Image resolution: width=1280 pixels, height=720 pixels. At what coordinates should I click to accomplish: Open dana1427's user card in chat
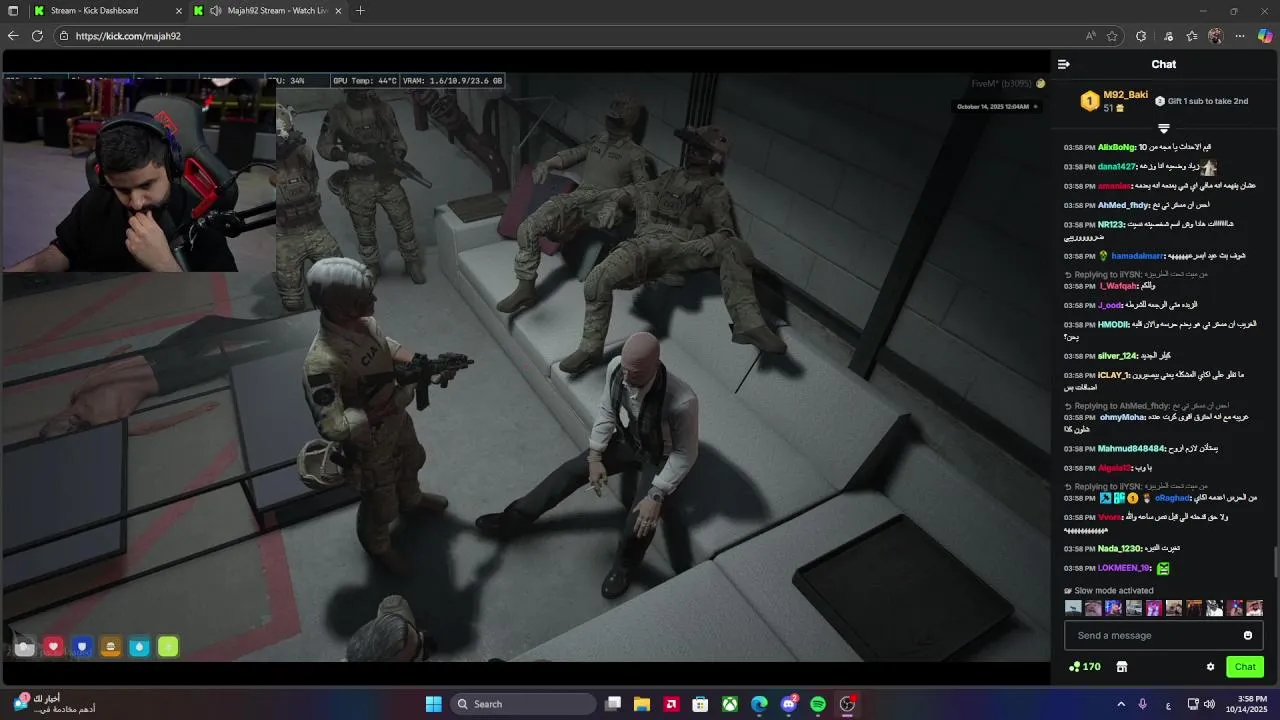[x=1117, y=167]
